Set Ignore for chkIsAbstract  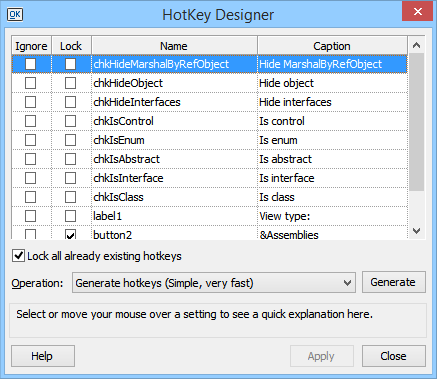point(30,159)
